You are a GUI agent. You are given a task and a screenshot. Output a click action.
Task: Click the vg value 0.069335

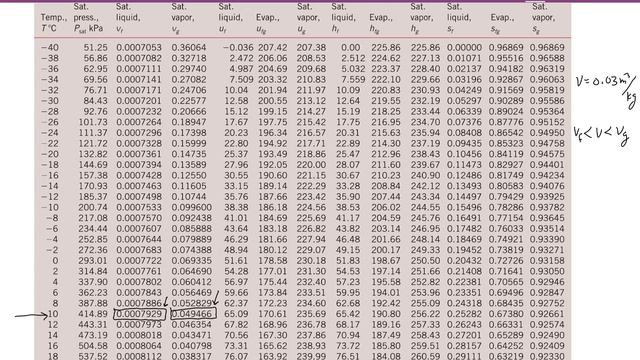click(191, 260)
